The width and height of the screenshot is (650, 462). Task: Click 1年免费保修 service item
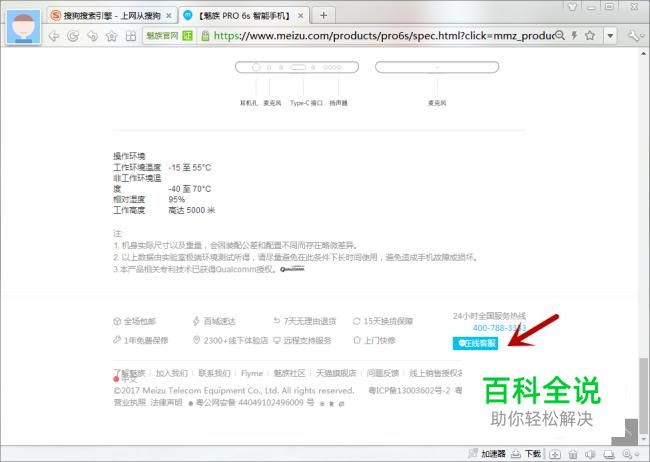[x=140, y=340]
